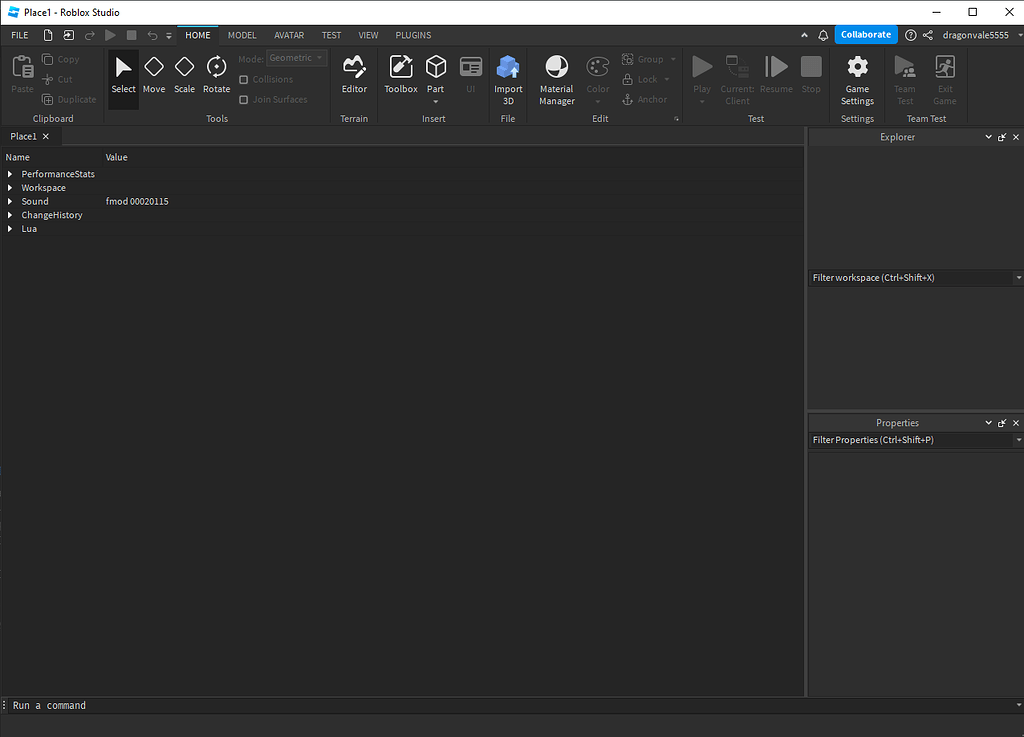Image resolution: width=1024 pixels, height=737 pixels.
Task: Choose the Scale tool
Action: click(184, 76)
